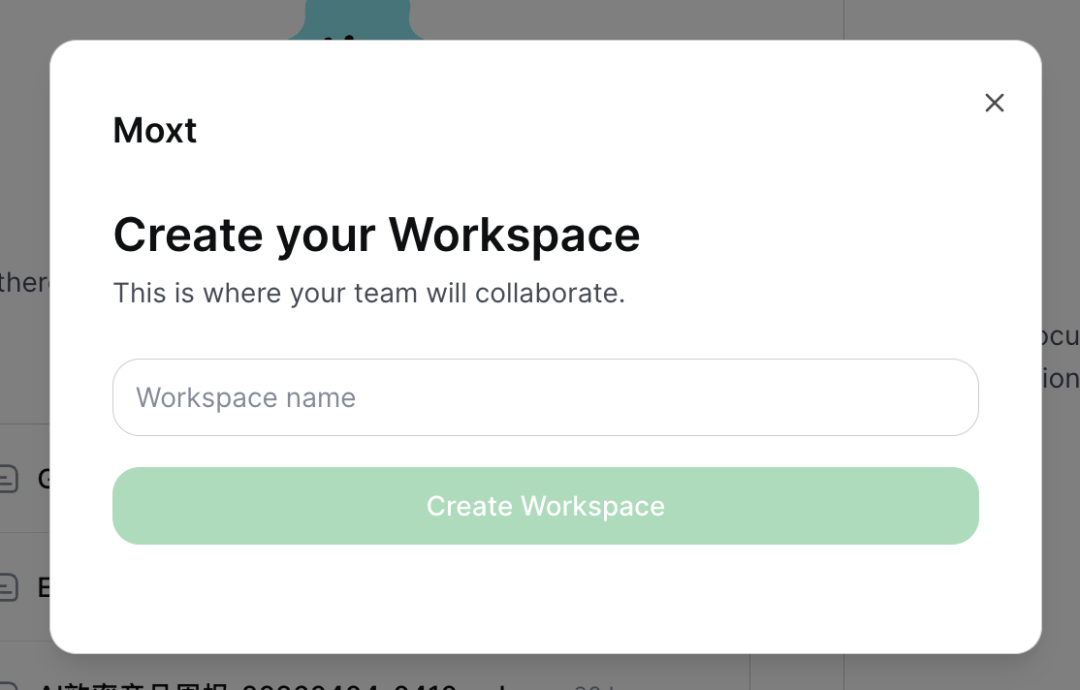Screen dimensions: 1080x690
Task: Click the cut-off "ocu" text at the right edge
Action: (1060, 336)
